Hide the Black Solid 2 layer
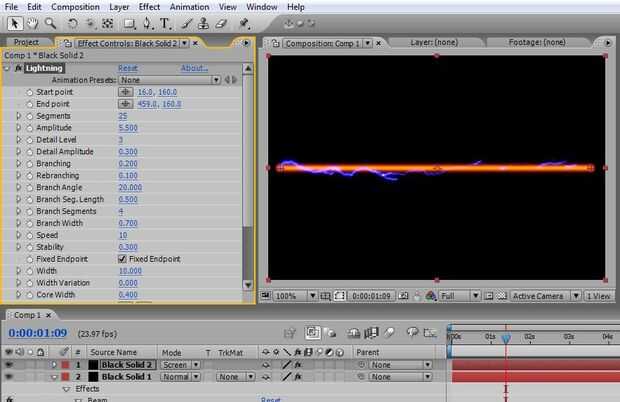 tap(8, 365)
